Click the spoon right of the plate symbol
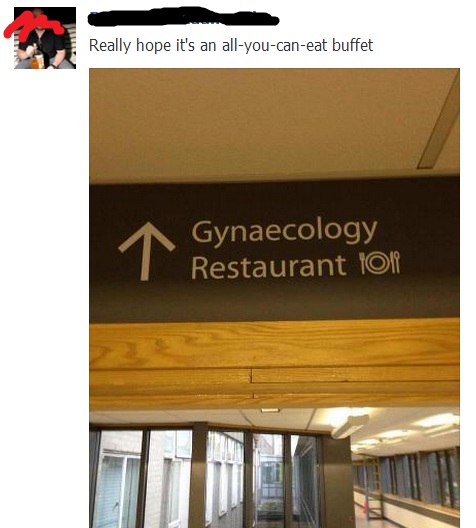This screenshot has height=528, width=476. pos(397,262)
